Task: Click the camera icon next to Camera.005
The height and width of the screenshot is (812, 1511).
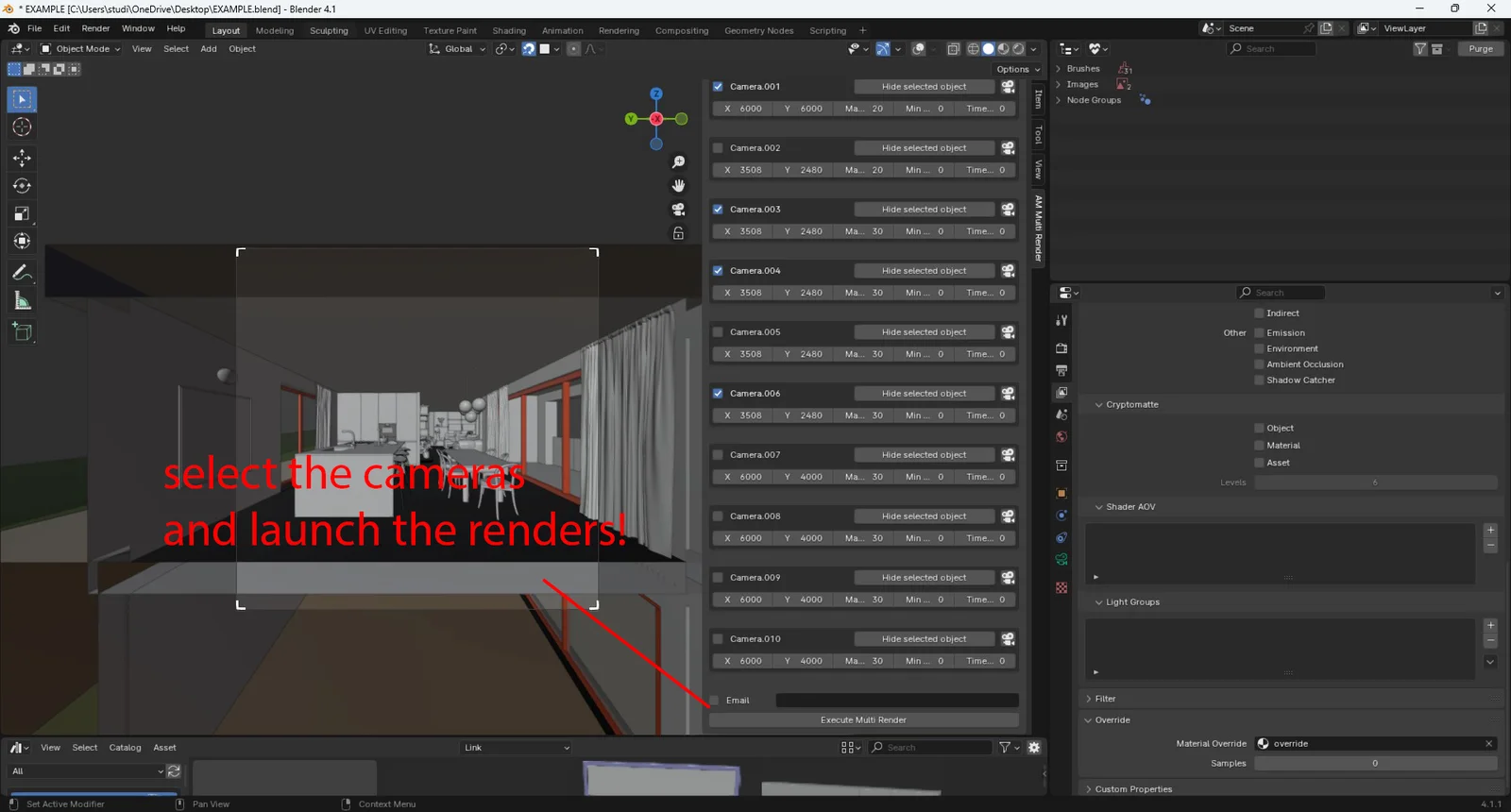Action: click(1008, 332)
